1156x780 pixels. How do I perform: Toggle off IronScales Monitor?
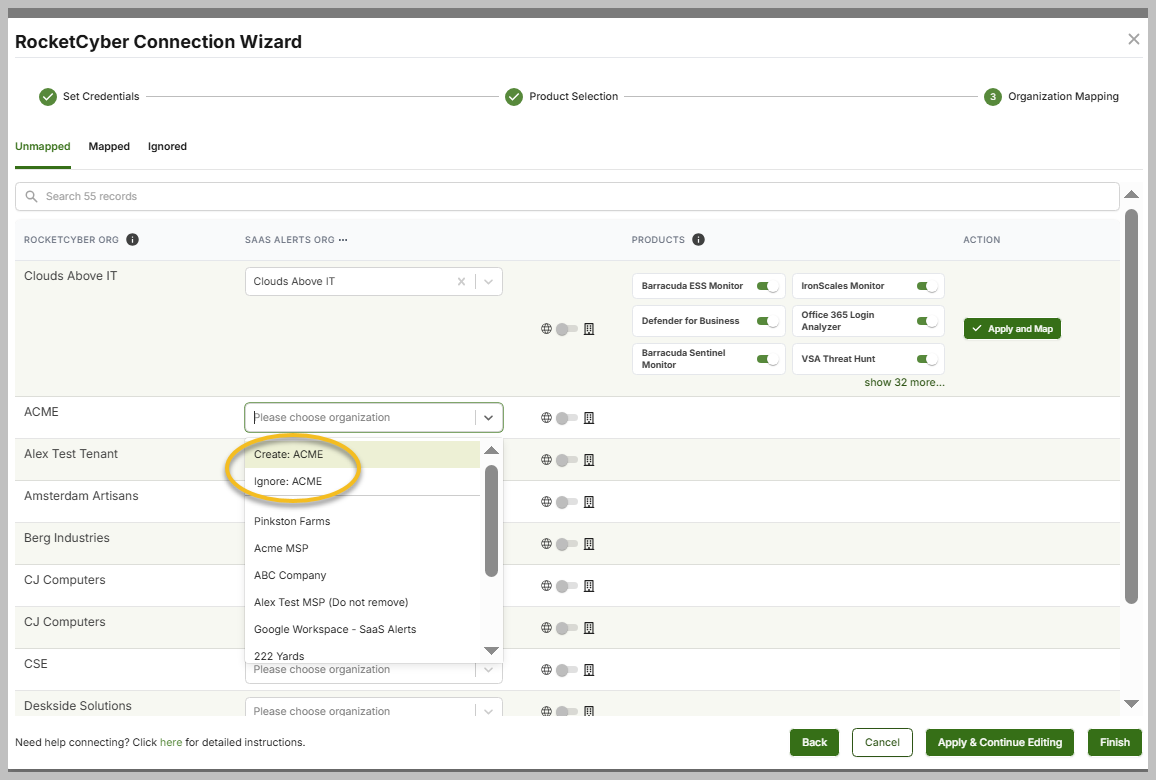click(x=927, y=286)
